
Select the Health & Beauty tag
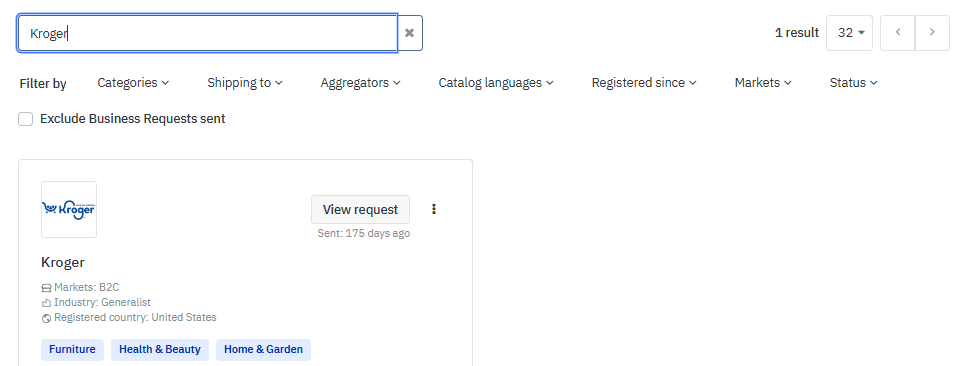tap(160, 350)
